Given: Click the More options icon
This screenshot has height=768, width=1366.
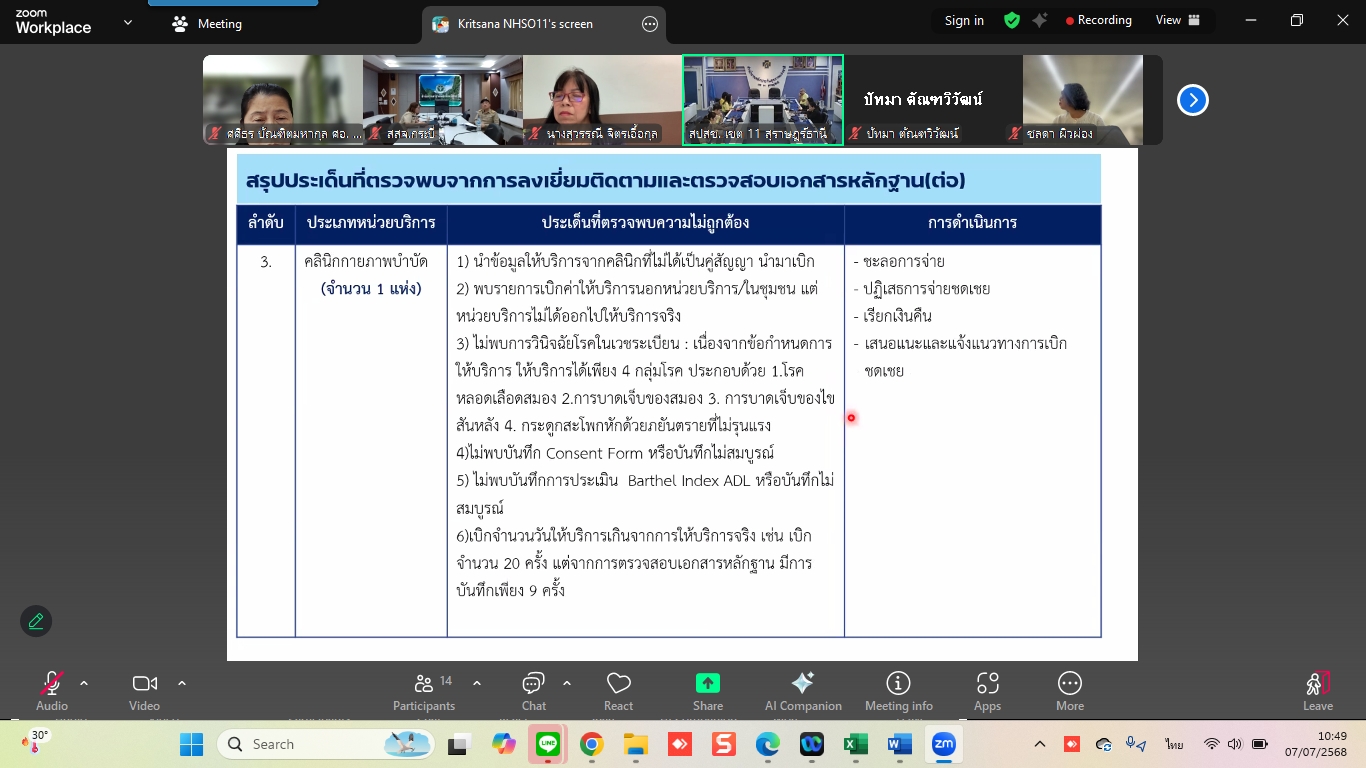Looking at the screenshot, I should click(x=1069, y=691).
